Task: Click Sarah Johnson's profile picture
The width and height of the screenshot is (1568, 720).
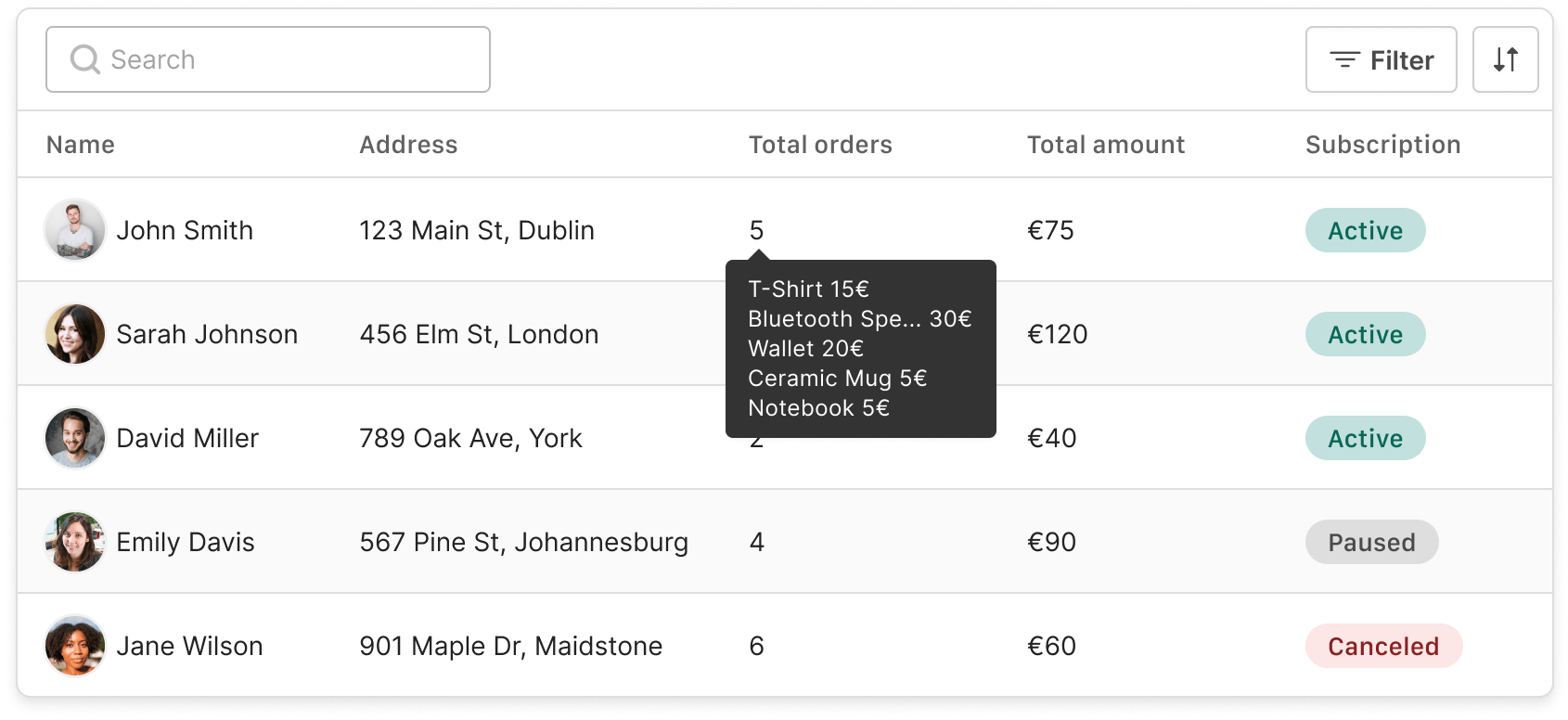Action: [x=75, y=334]
